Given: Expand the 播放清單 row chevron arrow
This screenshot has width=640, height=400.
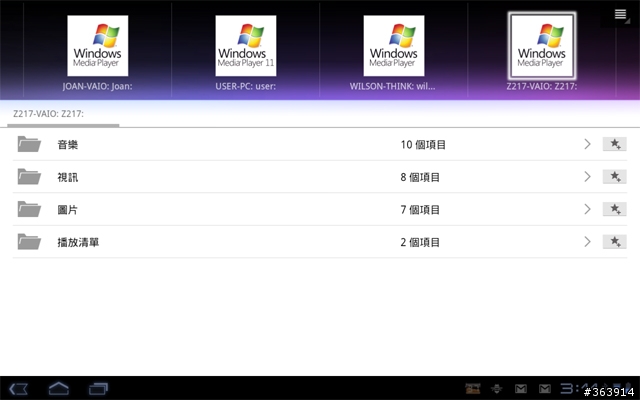Looking at the screenshot, I should [587, 242].
